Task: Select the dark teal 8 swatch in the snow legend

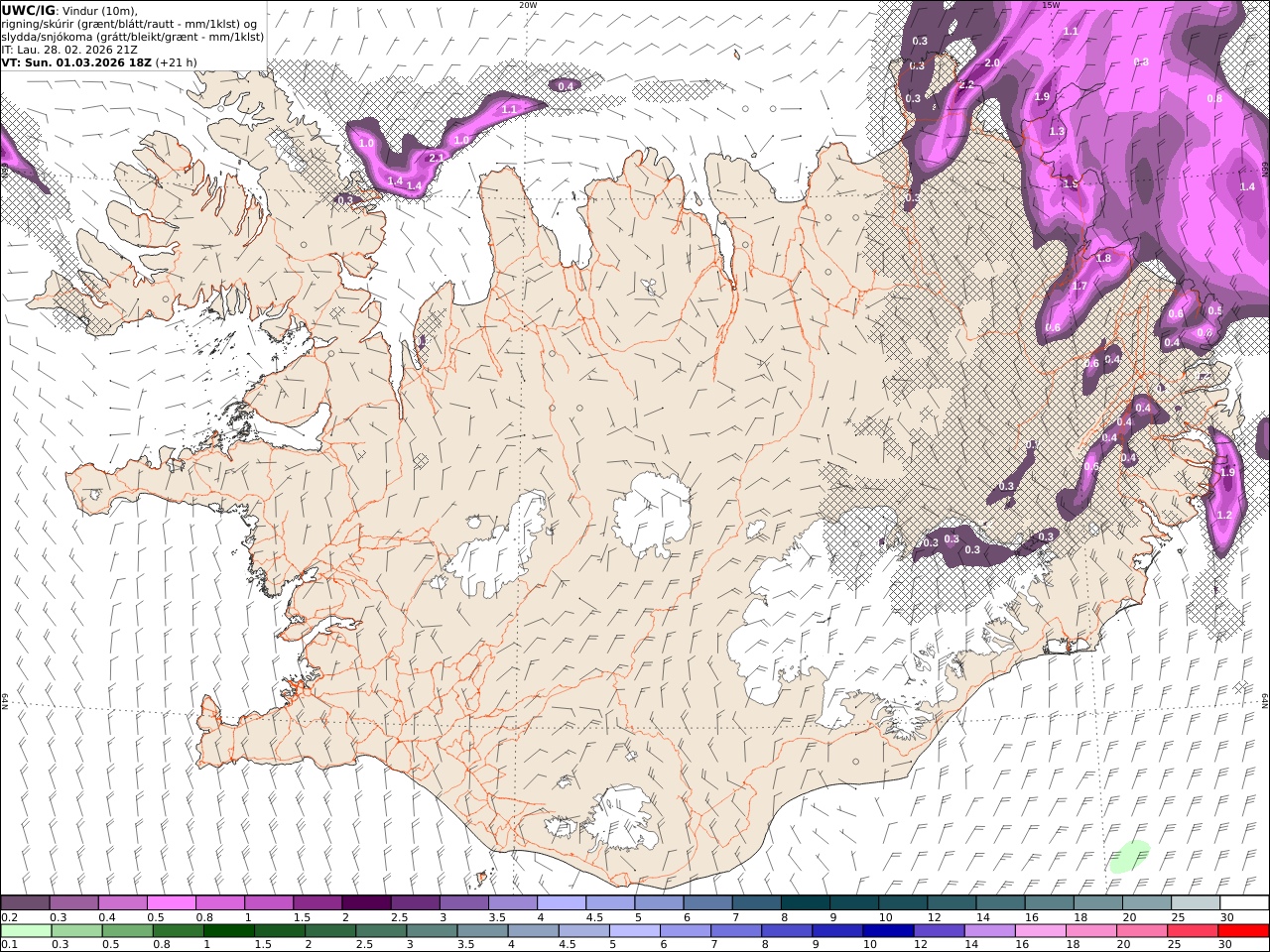Action: coord(805,902)
